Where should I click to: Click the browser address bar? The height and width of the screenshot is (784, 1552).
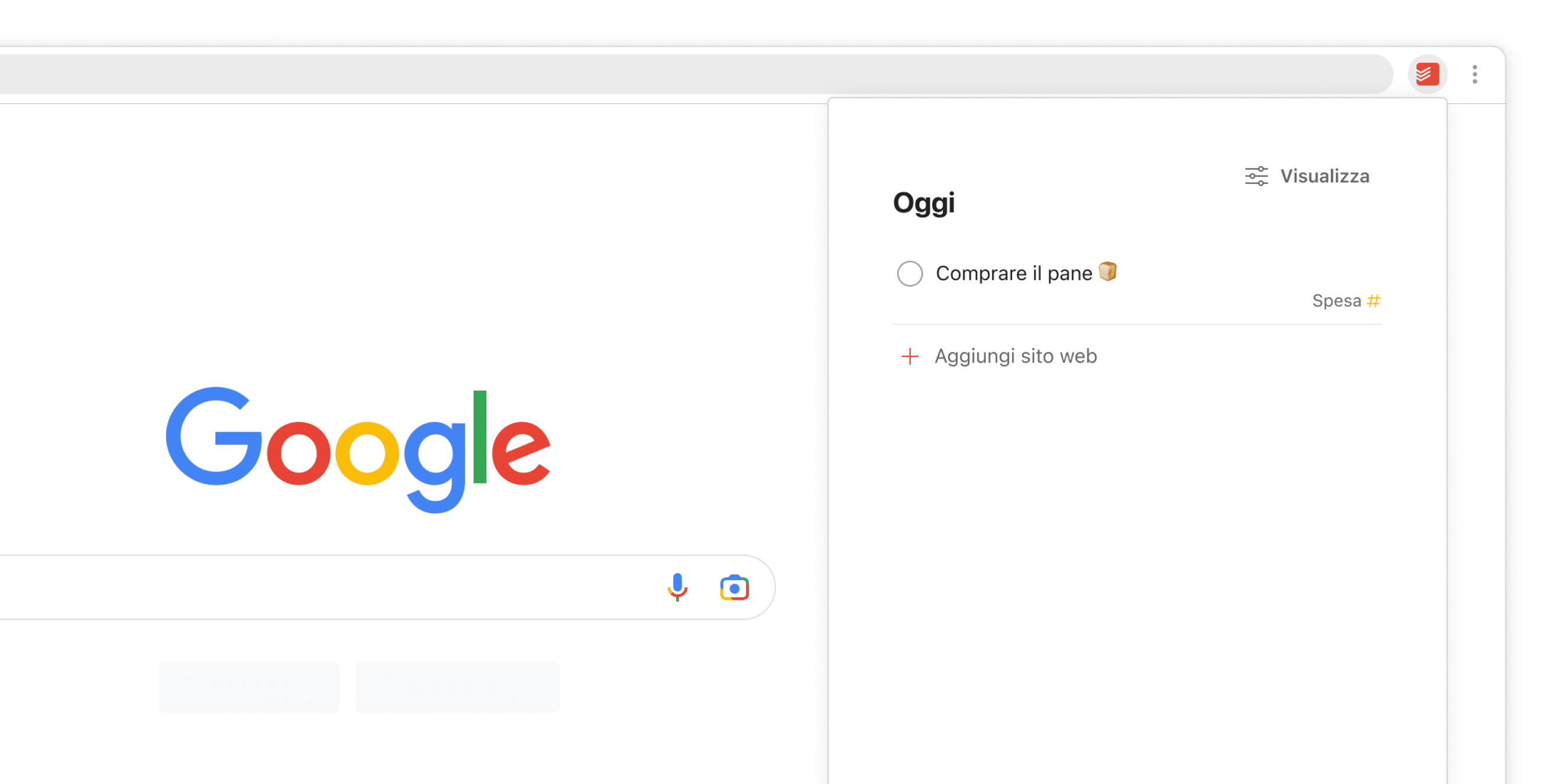(x=693, y=74)
